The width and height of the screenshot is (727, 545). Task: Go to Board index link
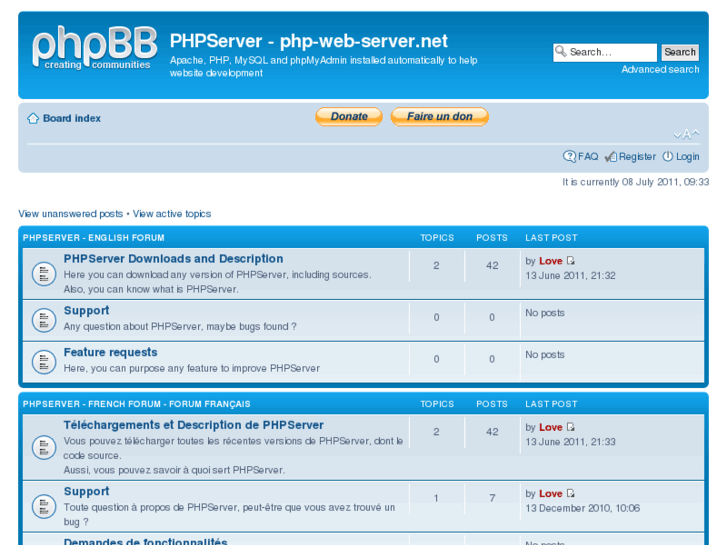tap(72, 118)
